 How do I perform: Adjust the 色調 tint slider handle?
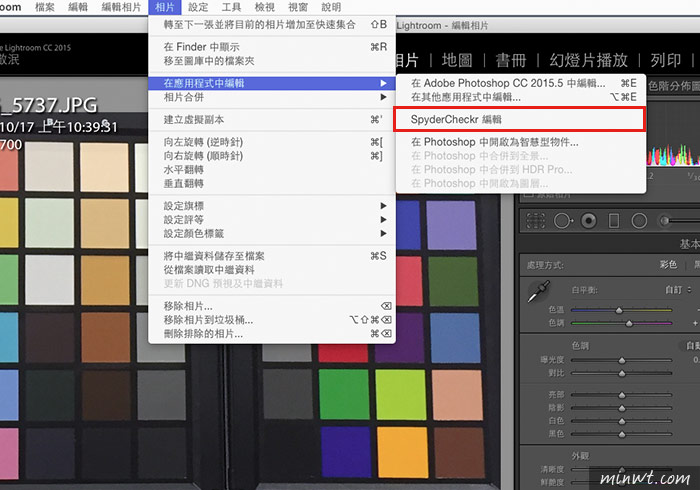629,323
